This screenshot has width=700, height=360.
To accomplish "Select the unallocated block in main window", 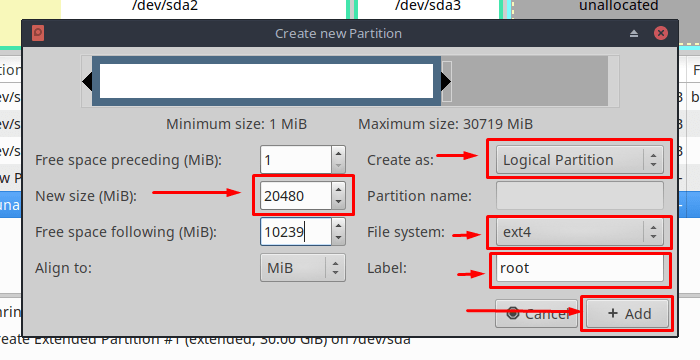I will coord(606,9).
